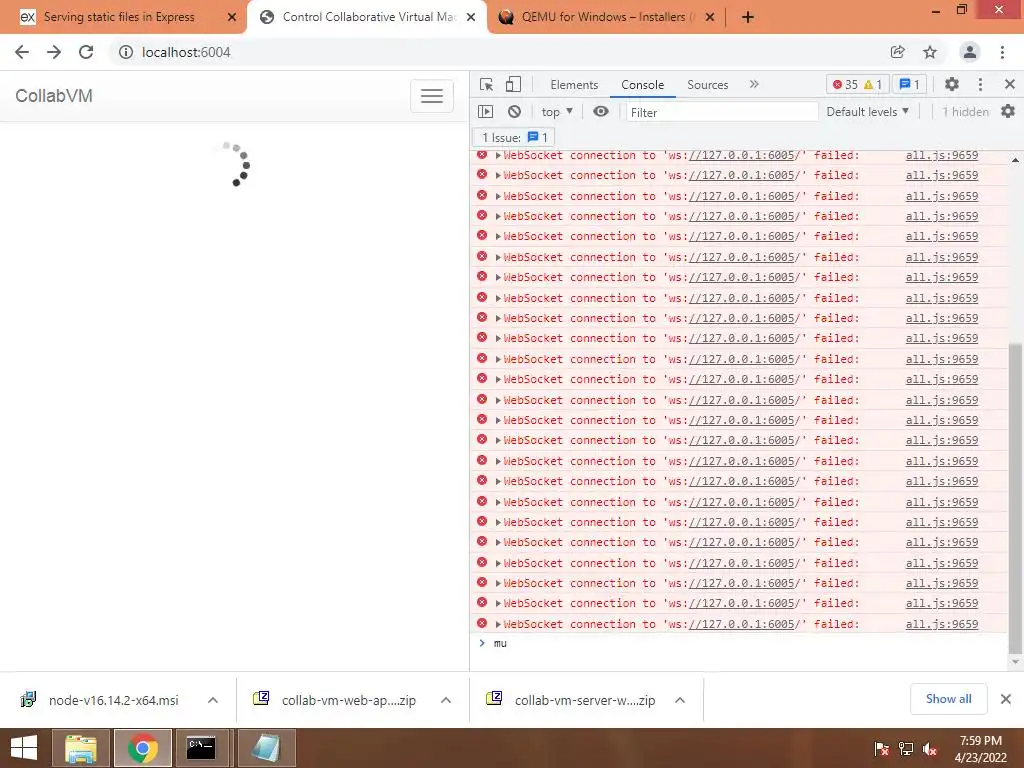
Task: Click the console scroll down arrow
Action: (x=1015, y=662)
